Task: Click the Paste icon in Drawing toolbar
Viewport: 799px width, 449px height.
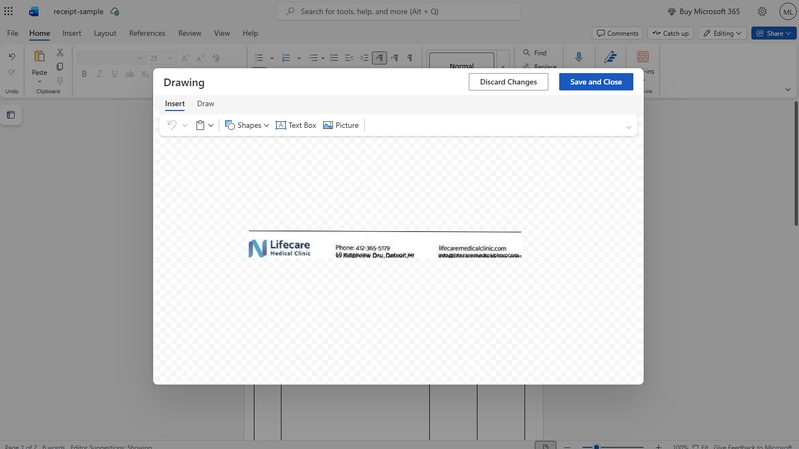Action: pyautogui.click(x=200, y=125)
